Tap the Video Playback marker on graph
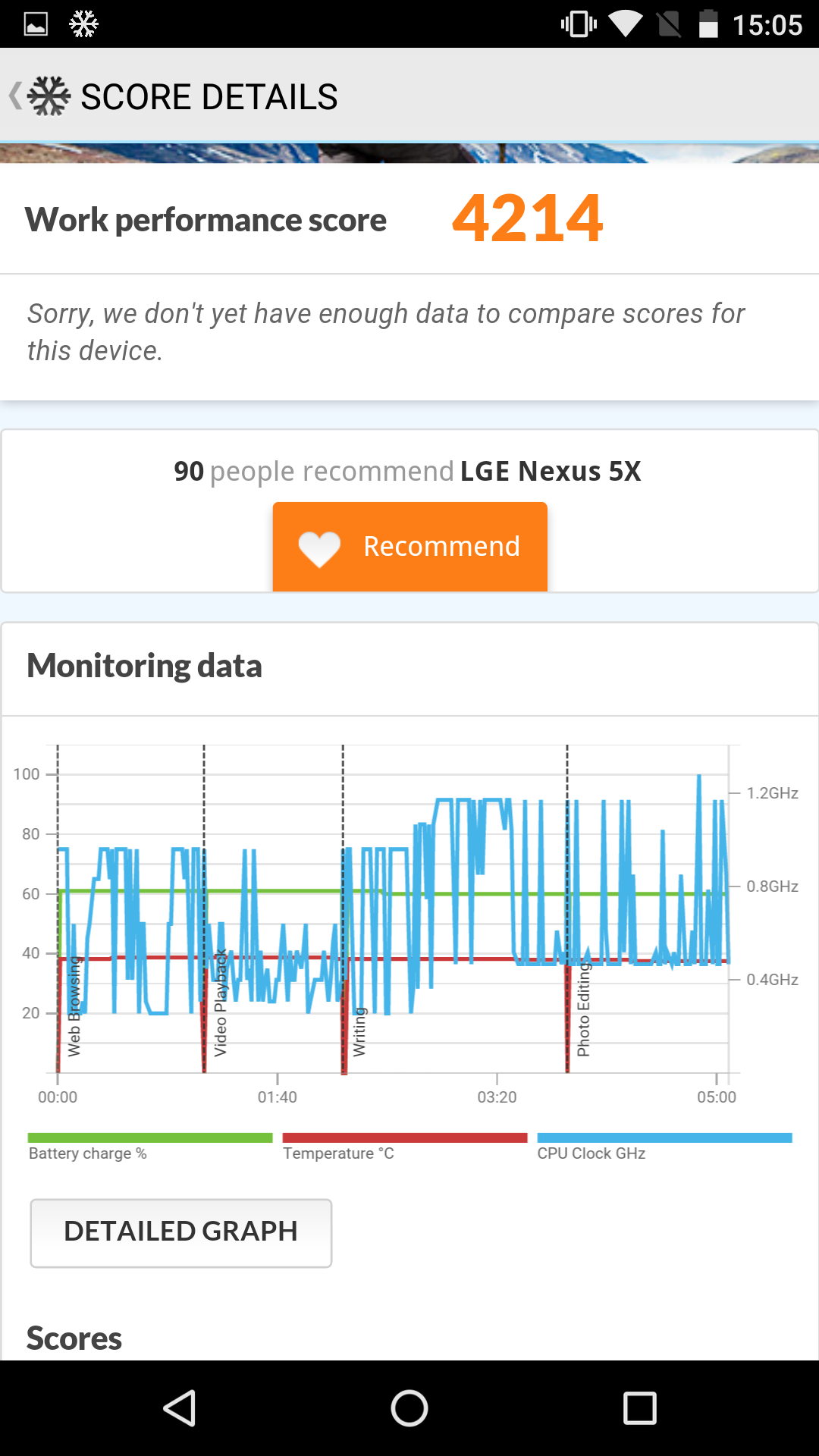The image size is (819, 1456). tap(220, 1003)
